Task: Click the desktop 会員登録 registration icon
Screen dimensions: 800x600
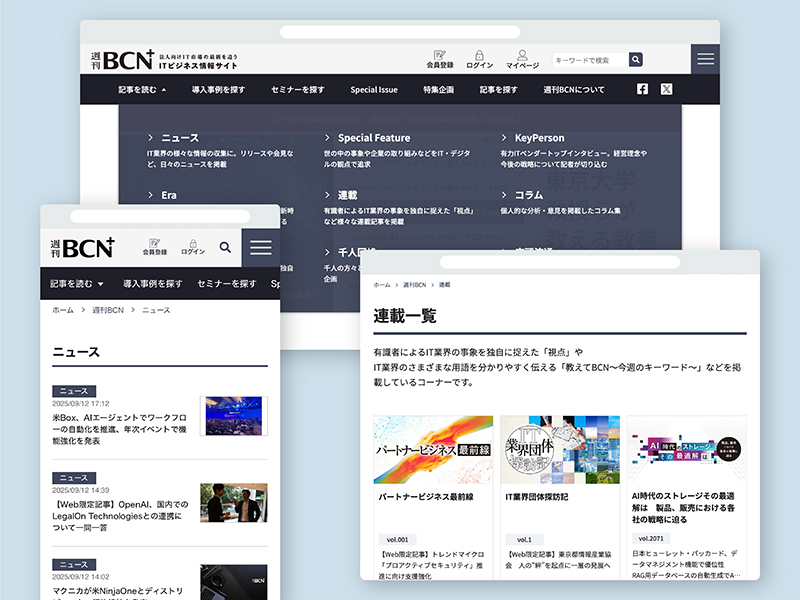Action: tap(440, 55)
